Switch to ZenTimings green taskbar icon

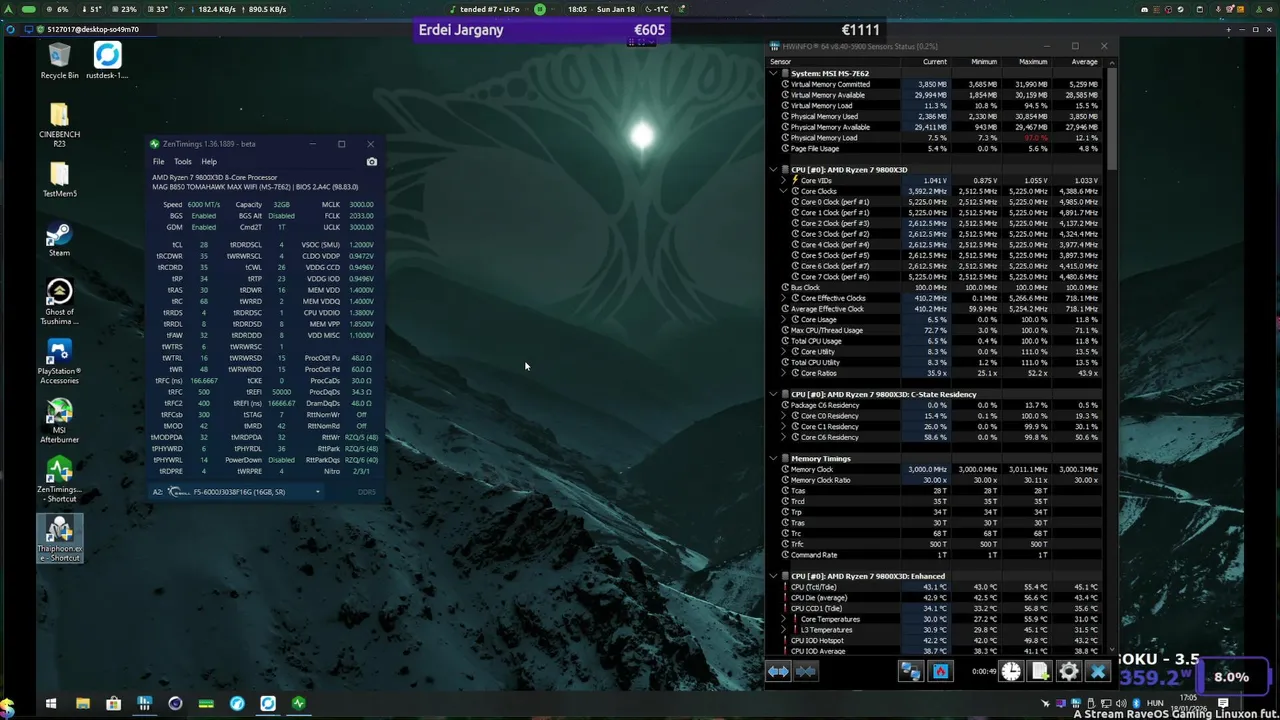[298, 704]
